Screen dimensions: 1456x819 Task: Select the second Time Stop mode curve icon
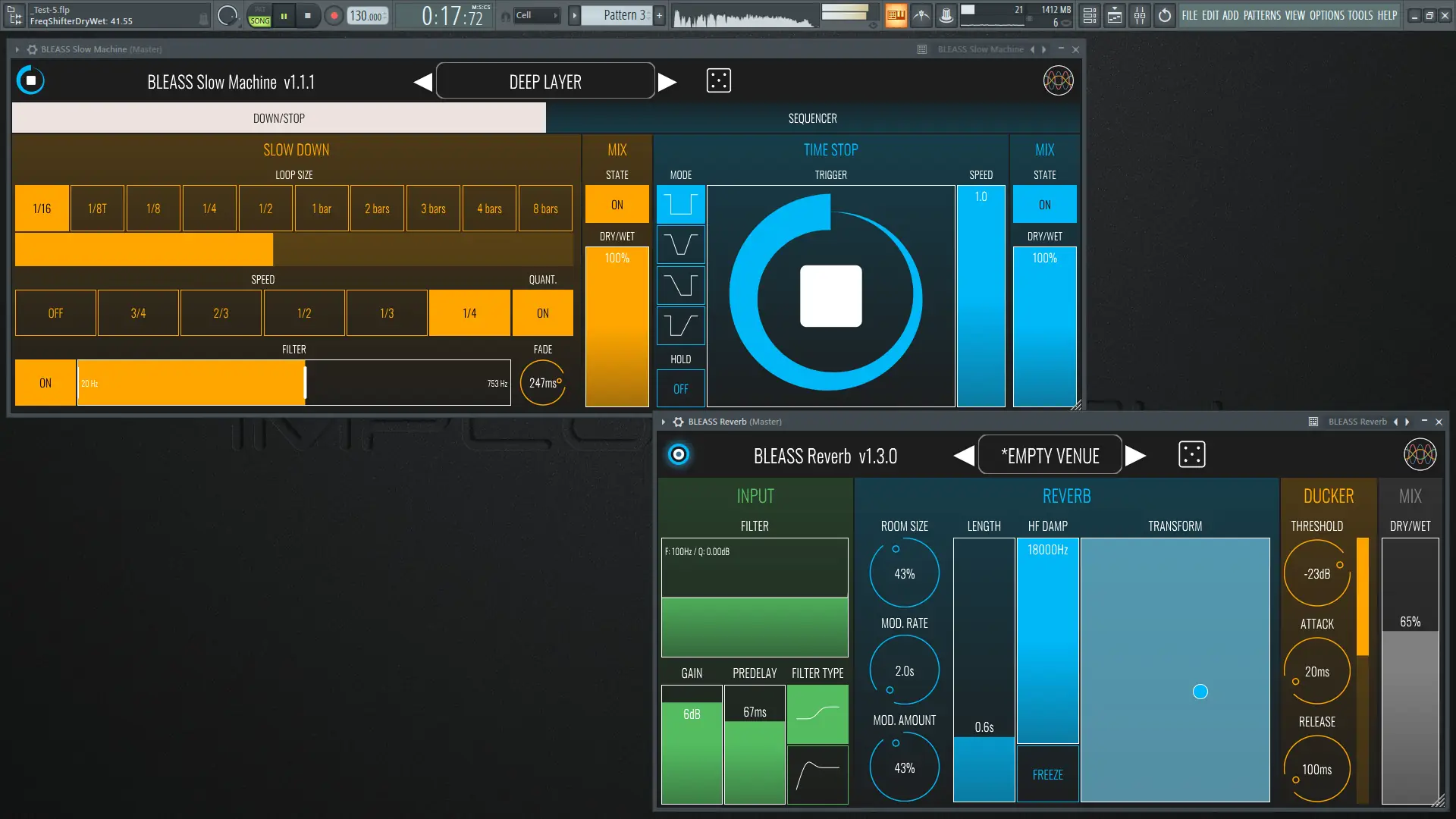click(680, 245)
